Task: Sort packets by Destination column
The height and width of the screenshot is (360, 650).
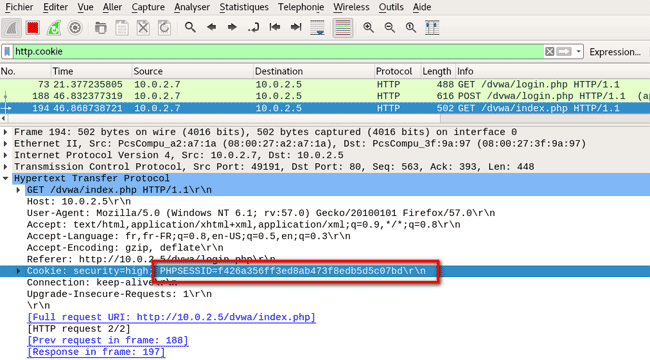Action: (314, 71)
